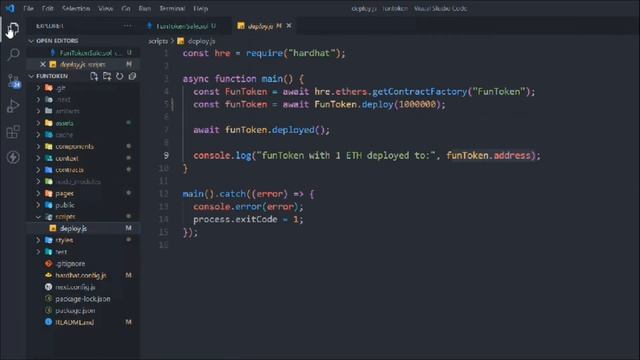The height and width of the screenshot is (360, 640).
Task: Expand the test folder
Action: 84,252
